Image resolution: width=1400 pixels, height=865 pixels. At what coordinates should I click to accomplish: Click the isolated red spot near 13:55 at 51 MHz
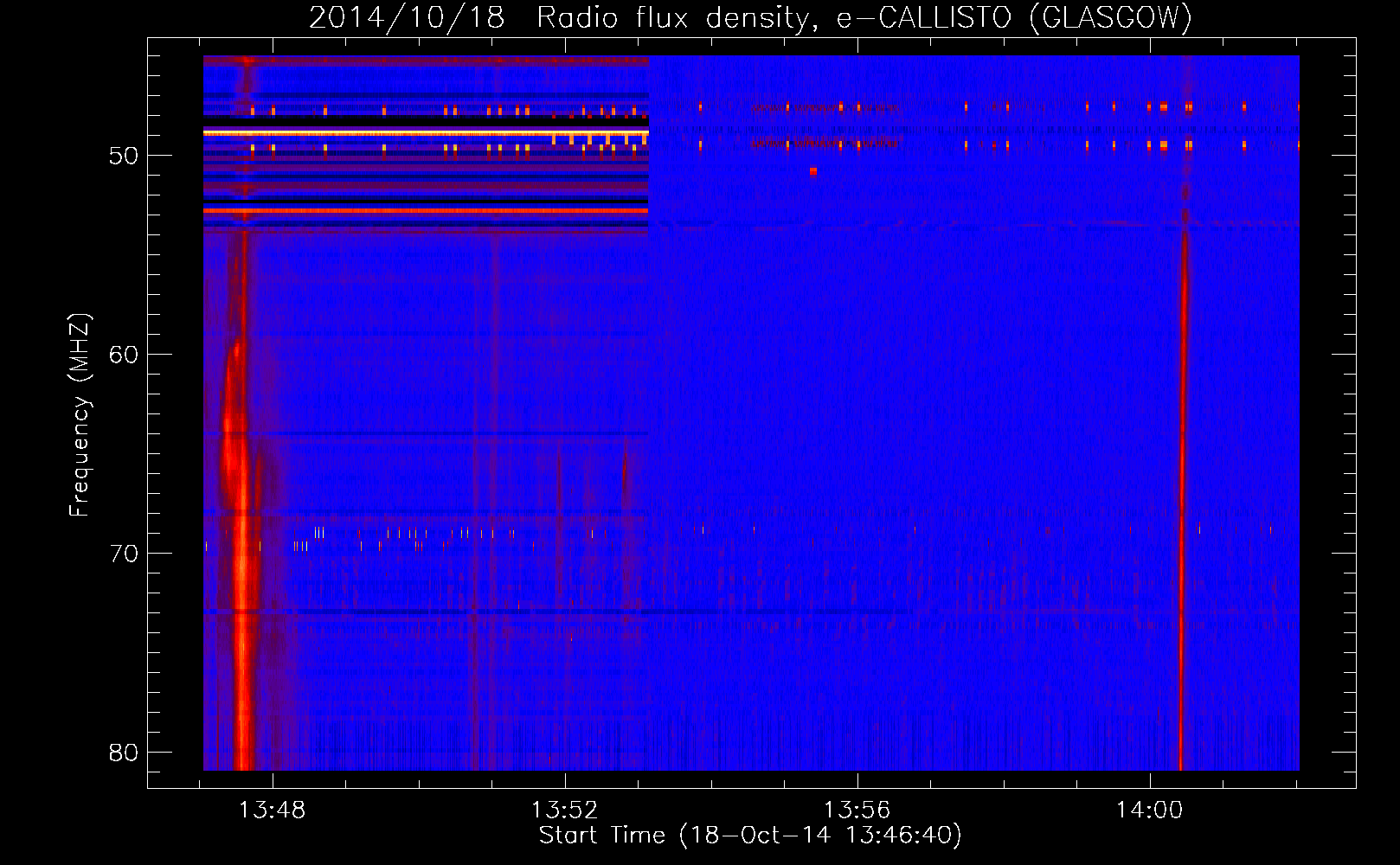(x=813, y=171)
